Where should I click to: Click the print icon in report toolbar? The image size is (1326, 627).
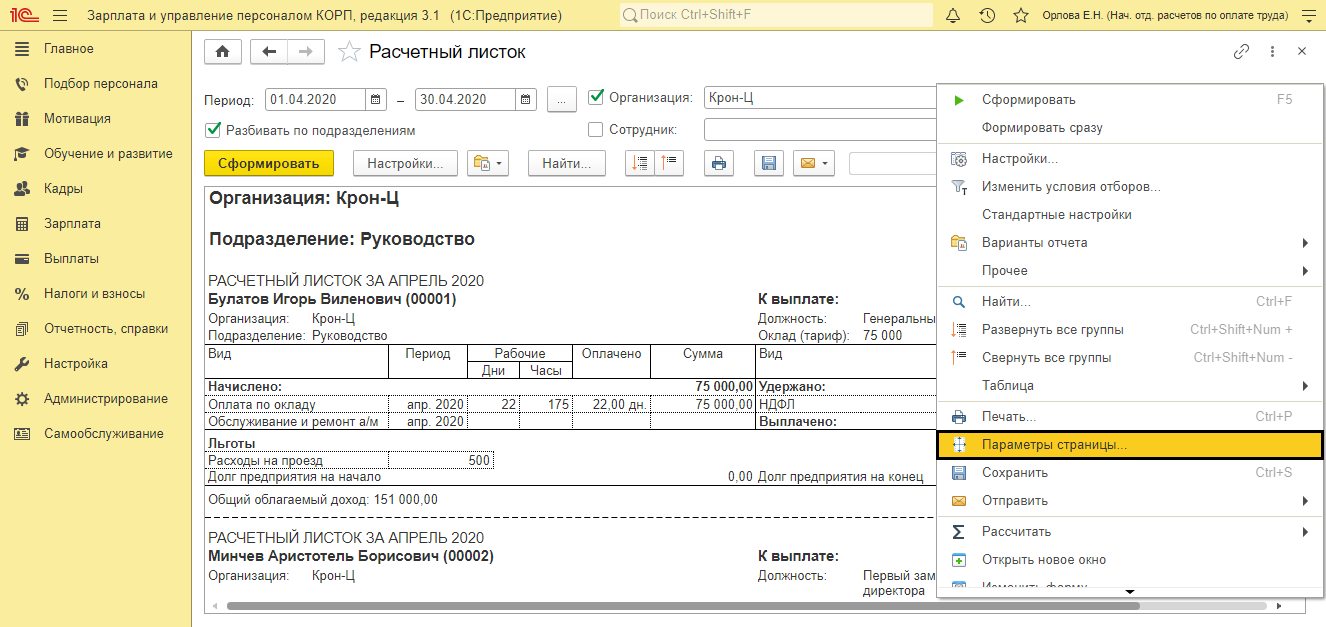[x=719, y=163]
